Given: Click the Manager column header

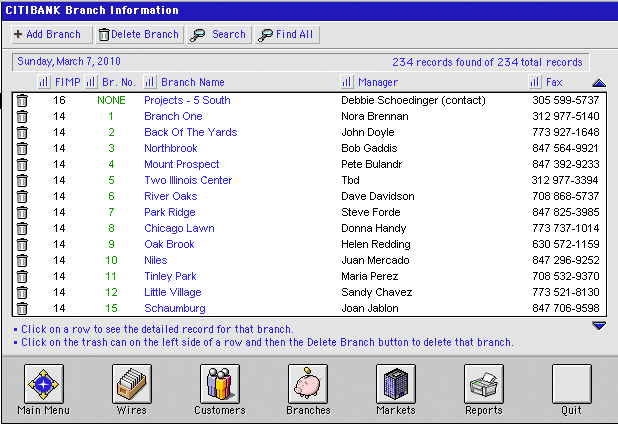Looking at the screenshot, I should pos(378,82).
